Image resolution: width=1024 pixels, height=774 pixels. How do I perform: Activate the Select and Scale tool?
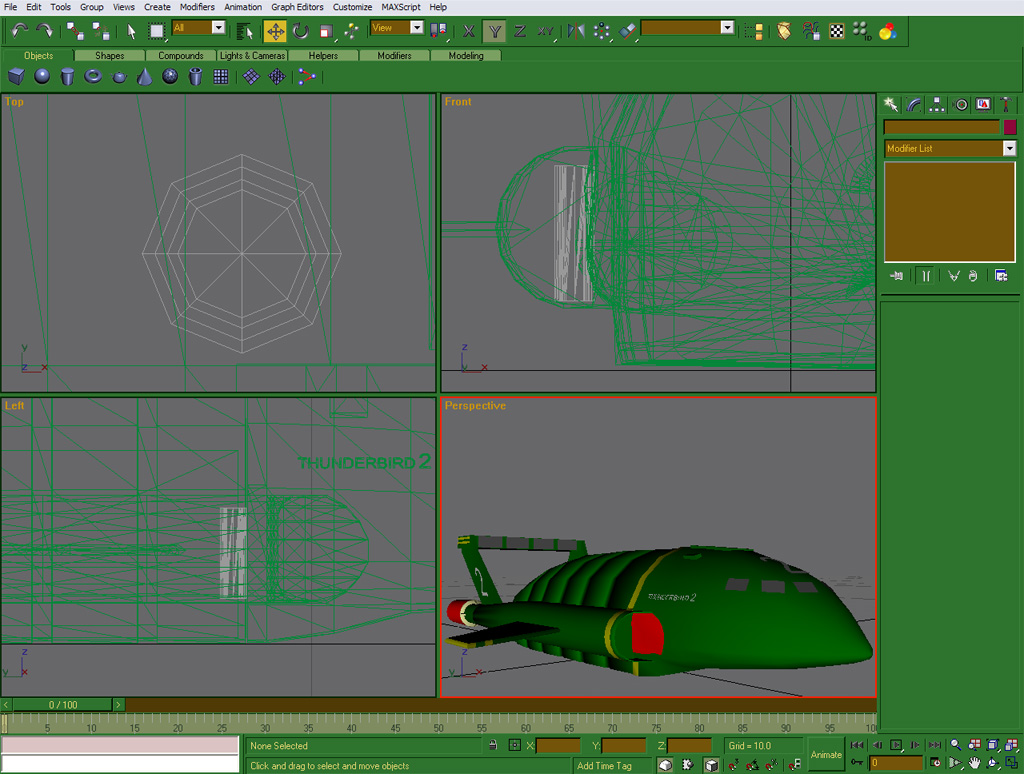tap(327, 31)
